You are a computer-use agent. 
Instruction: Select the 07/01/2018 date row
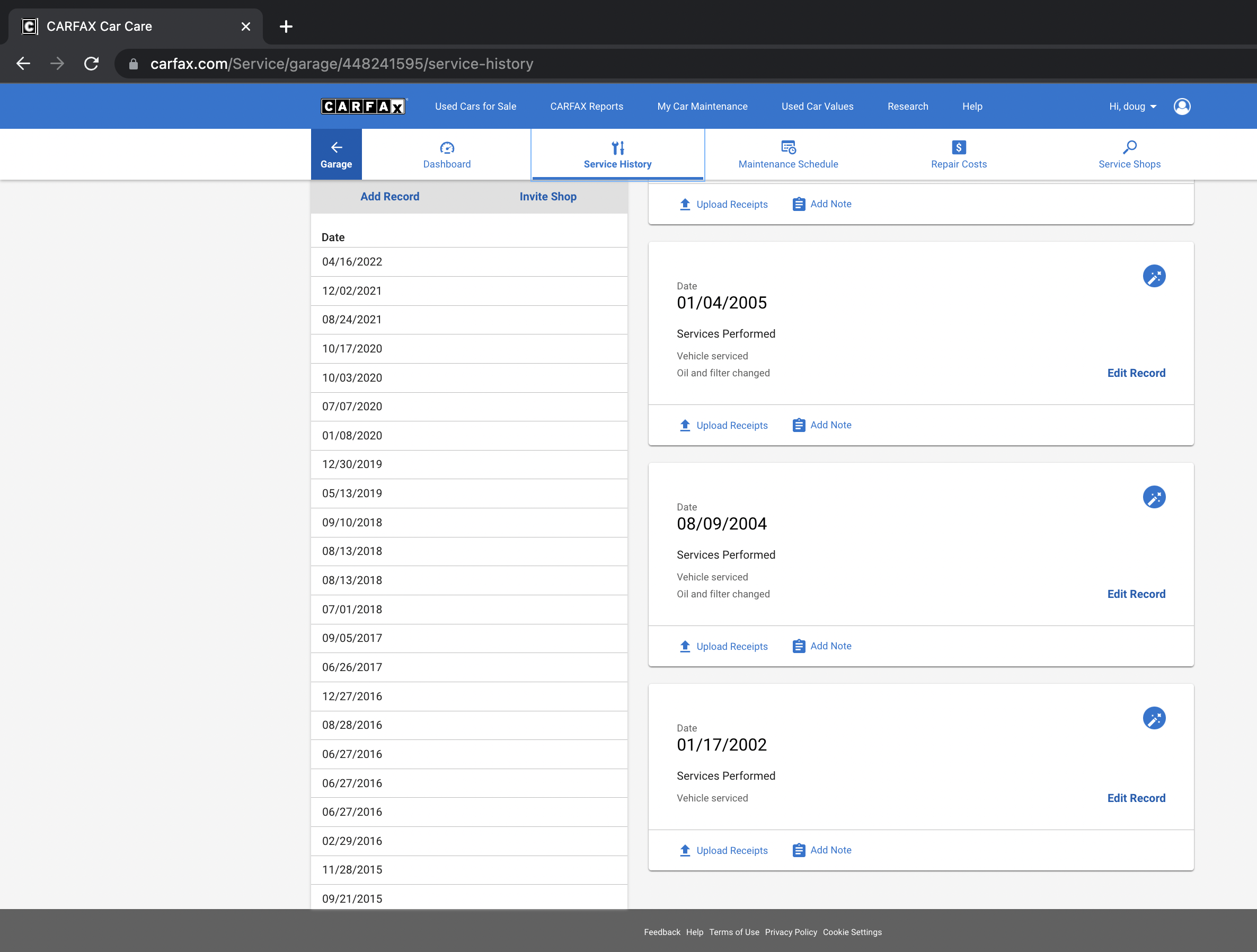[x=470, y=609]
